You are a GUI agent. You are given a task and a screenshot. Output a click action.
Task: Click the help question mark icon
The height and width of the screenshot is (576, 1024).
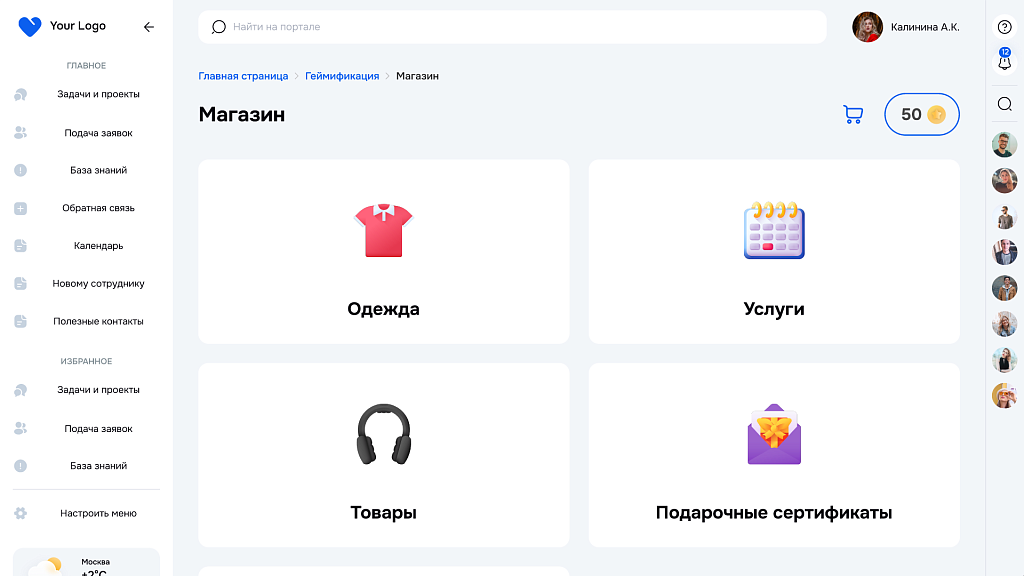tap(1005, 26)
